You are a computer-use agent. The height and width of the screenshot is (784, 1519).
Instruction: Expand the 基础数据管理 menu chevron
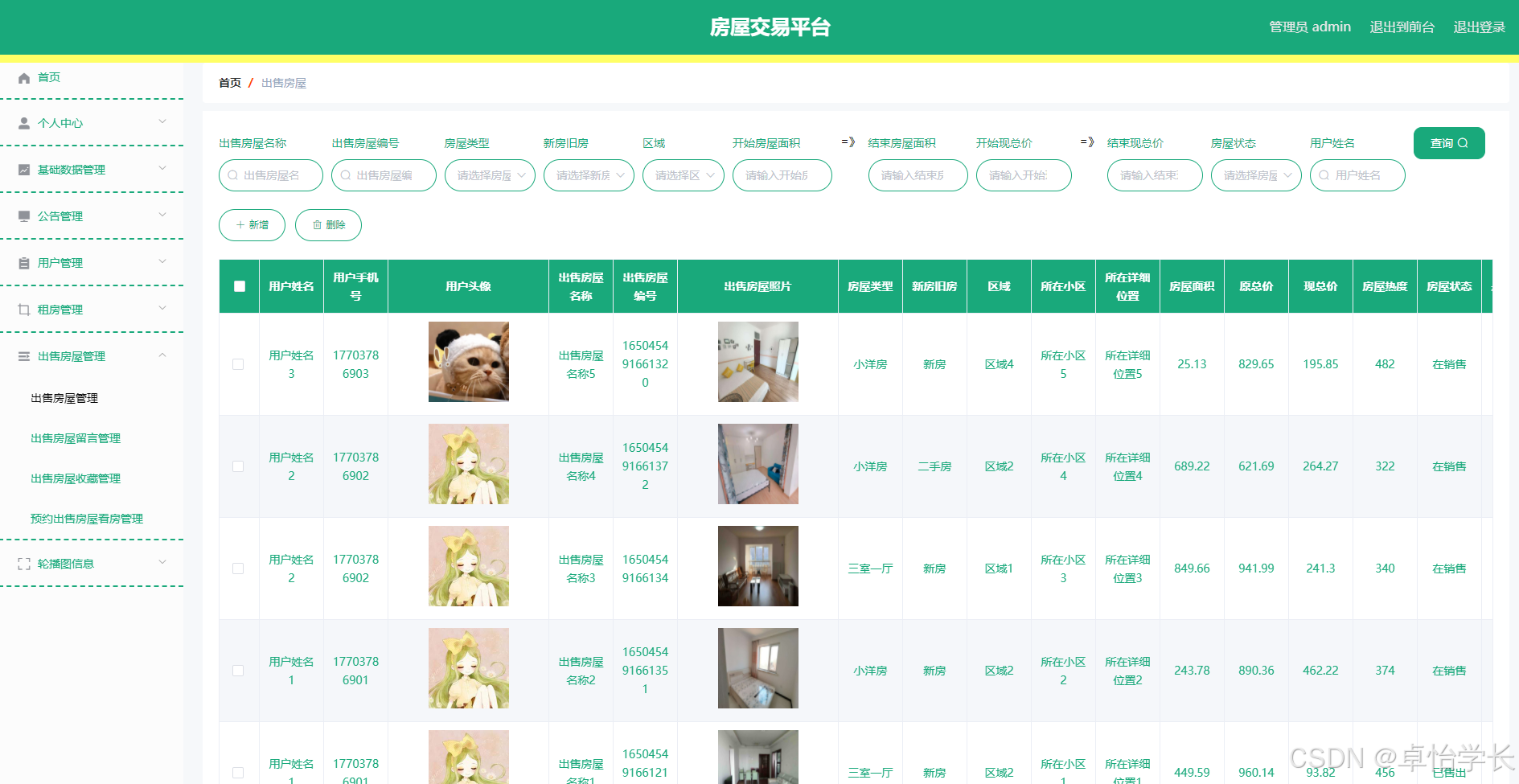[x=162, y=169]
